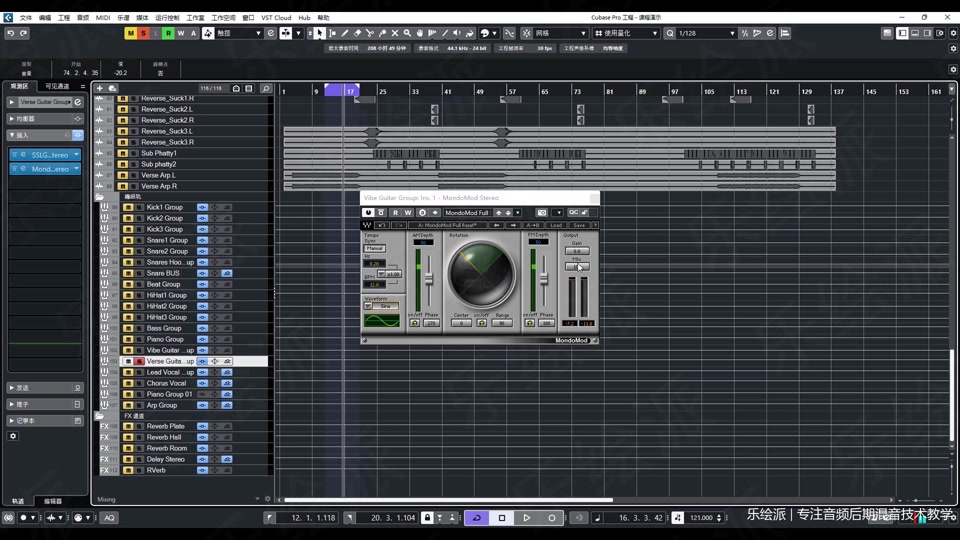Toggle global Solo S button in toolbar
This screenshot has width=960, height=540.
pyautogui.click(x=143, y=33)
